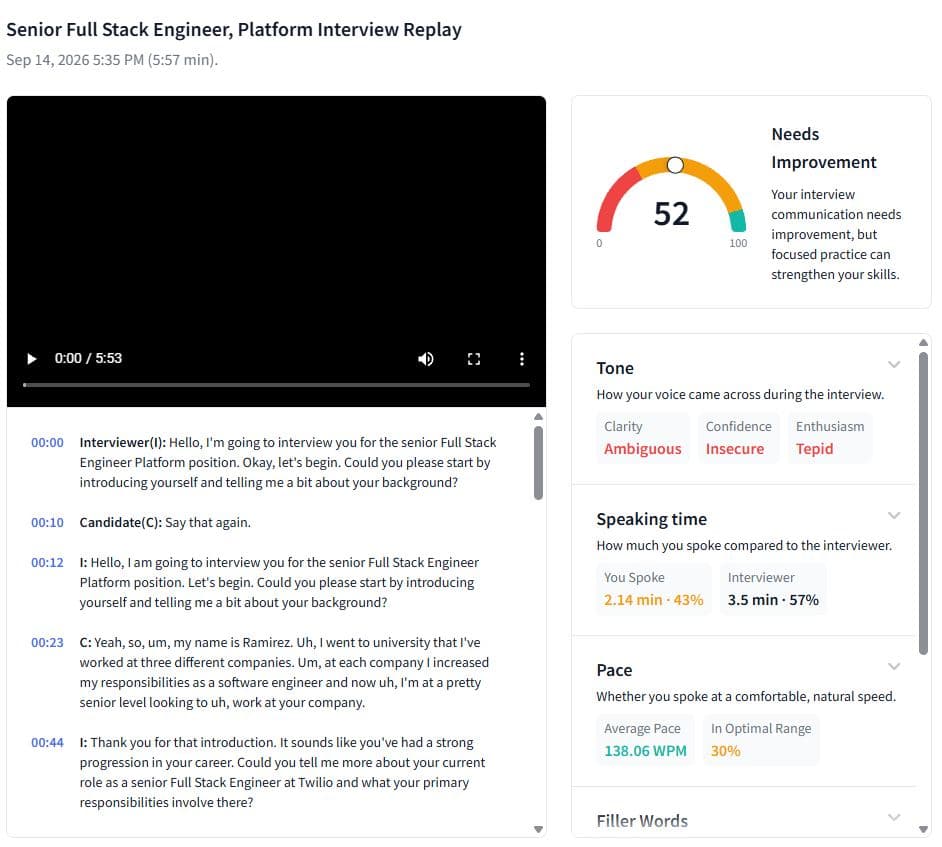Click the Speaking time heading

pyautogui.click(x=652, y=519)
